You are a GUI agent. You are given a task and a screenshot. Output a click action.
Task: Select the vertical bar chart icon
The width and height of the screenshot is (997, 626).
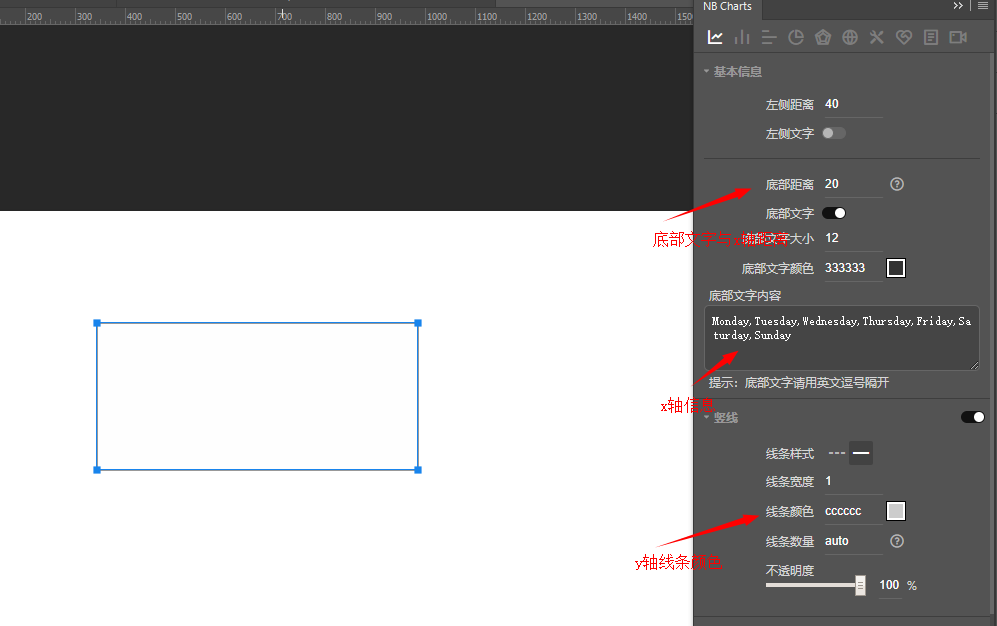[x=742, y=37]
